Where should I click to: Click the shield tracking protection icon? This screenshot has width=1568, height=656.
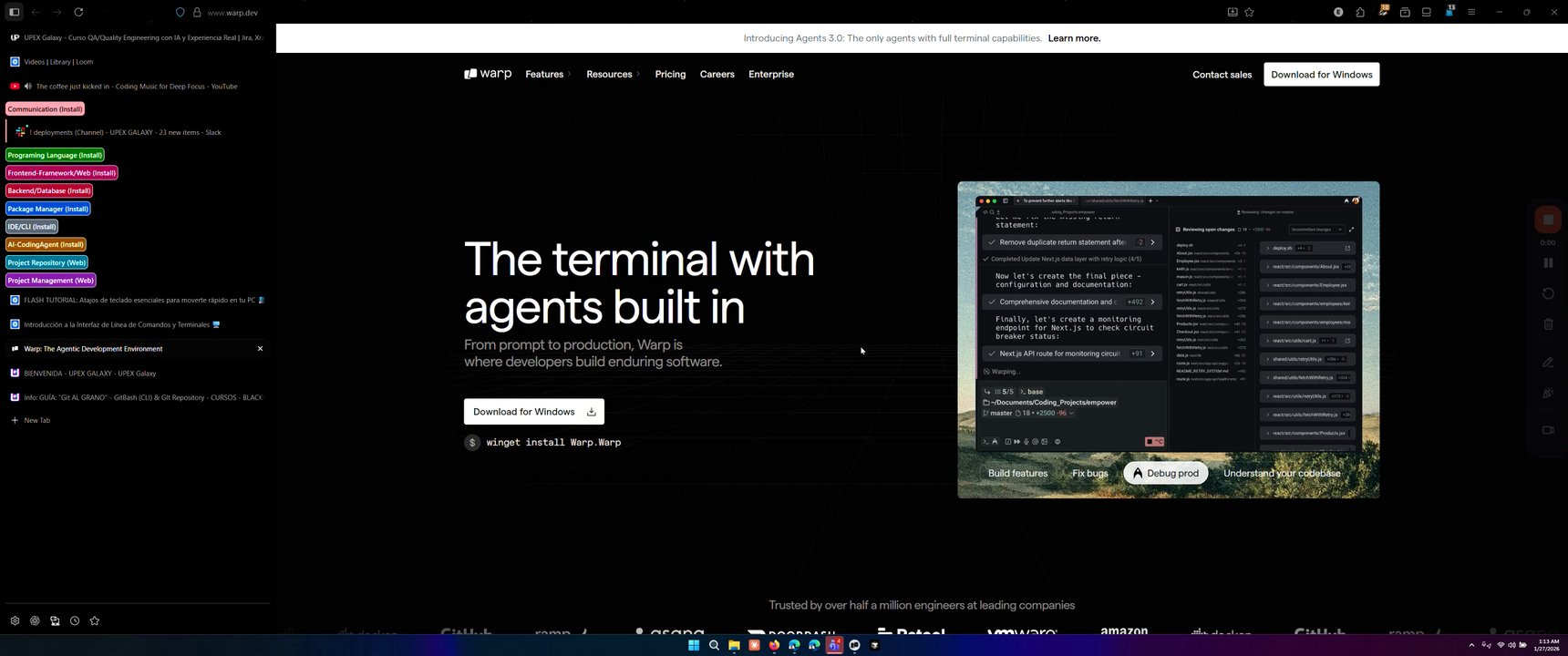[x=180, y=12]
